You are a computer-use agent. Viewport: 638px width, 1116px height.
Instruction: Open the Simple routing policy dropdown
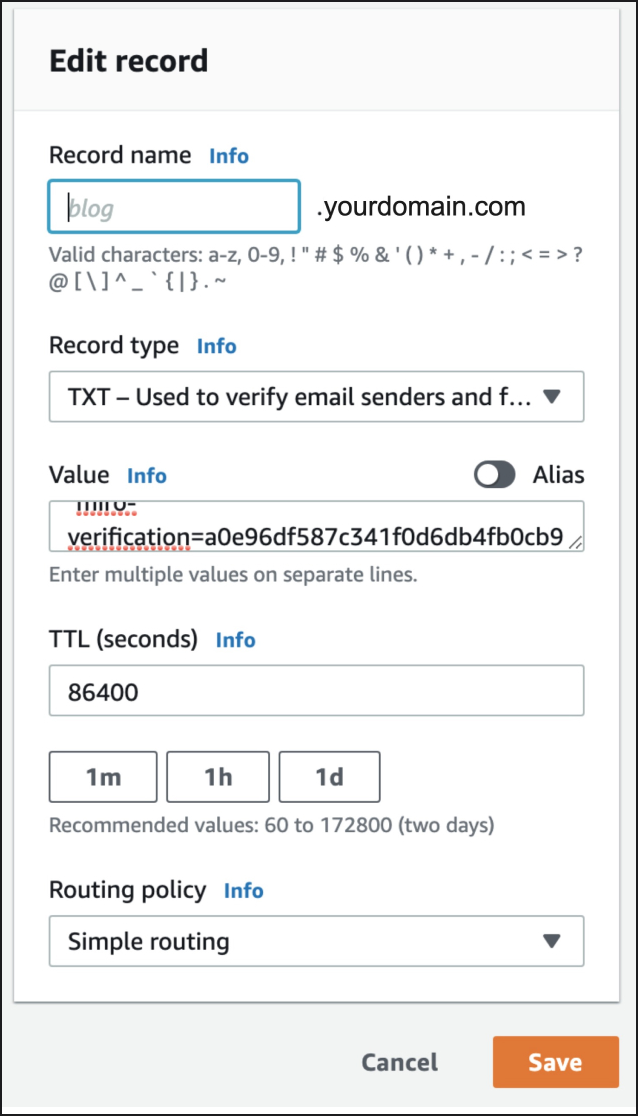click(300, 941)
